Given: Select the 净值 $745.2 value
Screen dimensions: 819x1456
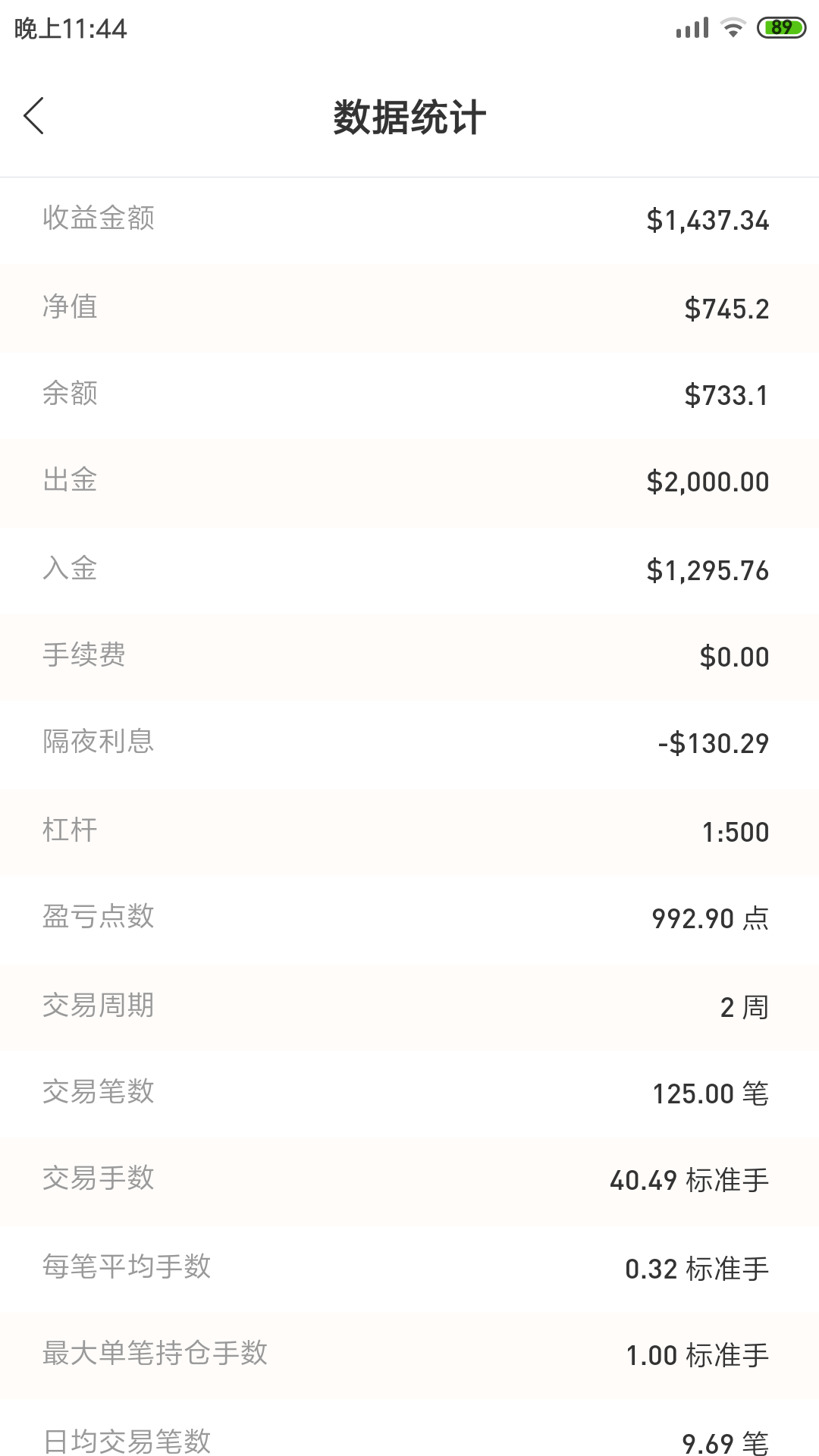Looking at the screenshot, I should click(x=726, y=309).
